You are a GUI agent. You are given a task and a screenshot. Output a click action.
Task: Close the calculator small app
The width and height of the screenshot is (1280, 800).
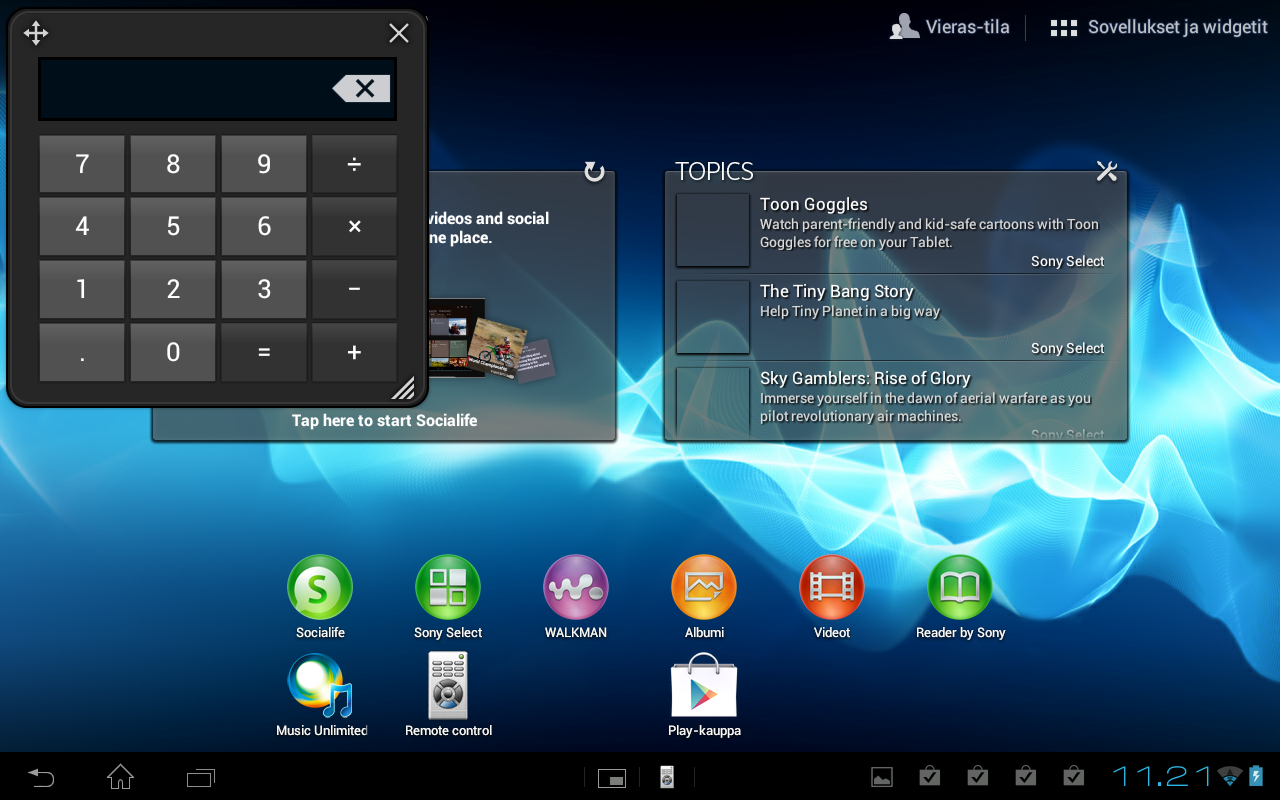tap(399, 33)
